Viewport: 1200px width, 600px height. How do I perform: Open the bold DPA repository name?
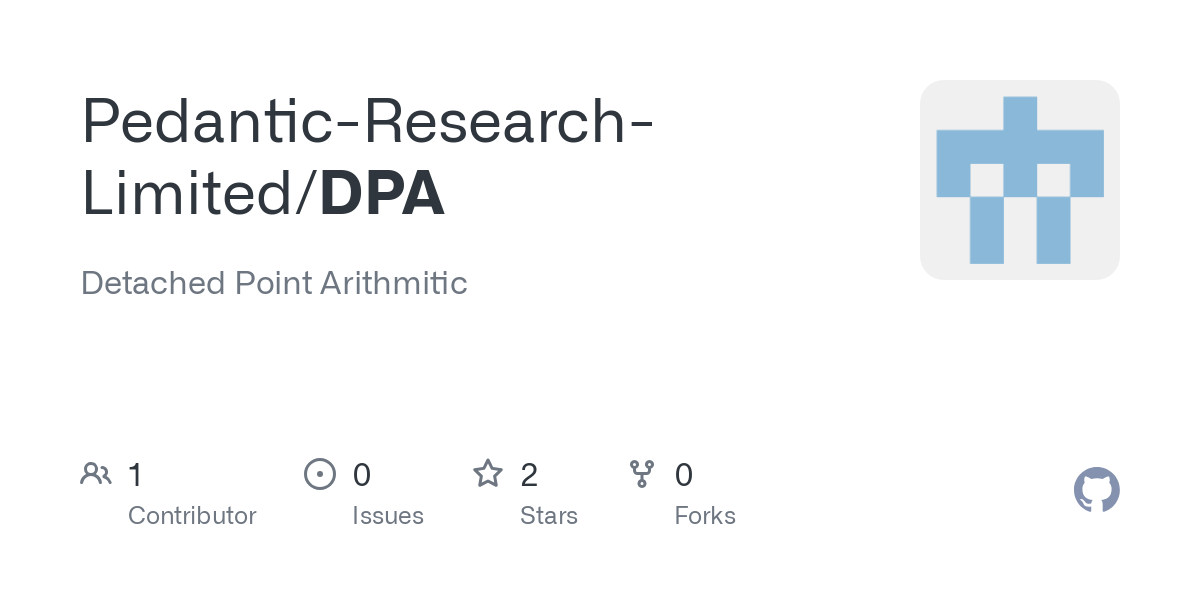click(383, 194)
